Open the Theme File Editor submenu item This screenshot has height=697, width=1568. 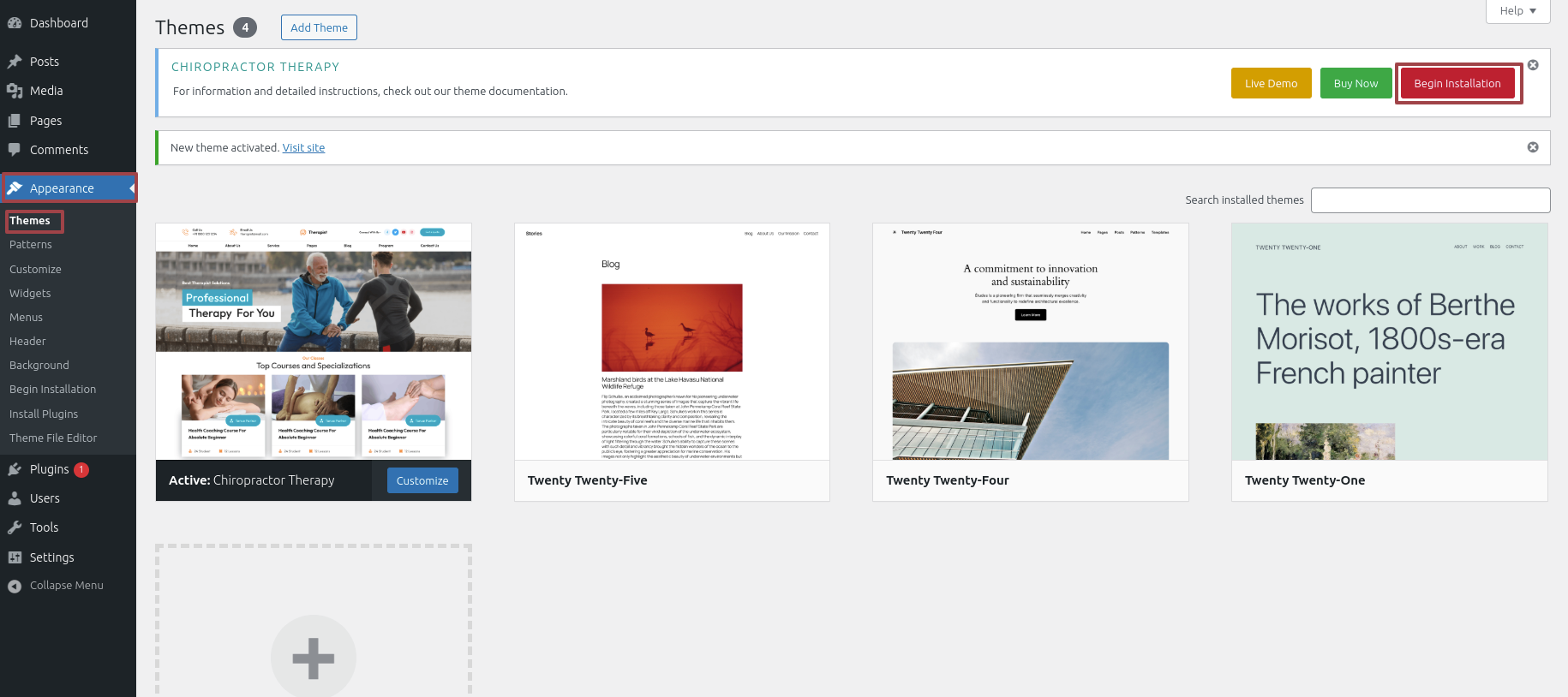(x=53, y=438)
